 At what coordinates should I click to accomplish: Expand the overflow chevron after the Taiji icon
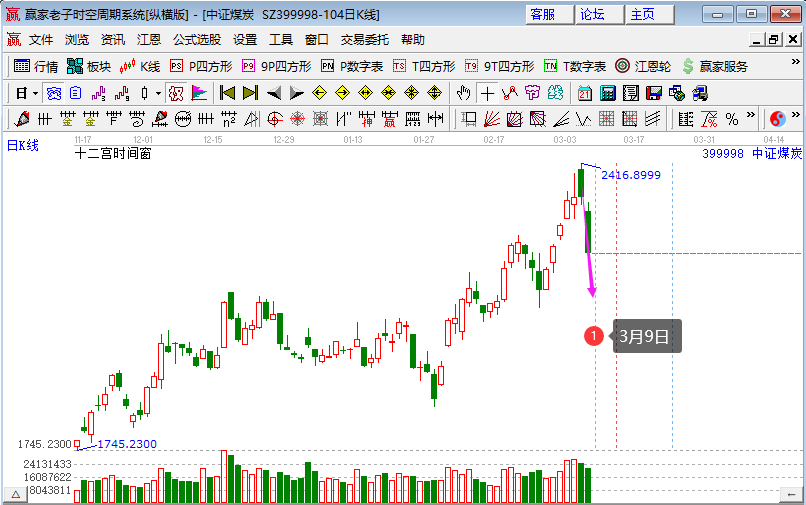(796, 114)
